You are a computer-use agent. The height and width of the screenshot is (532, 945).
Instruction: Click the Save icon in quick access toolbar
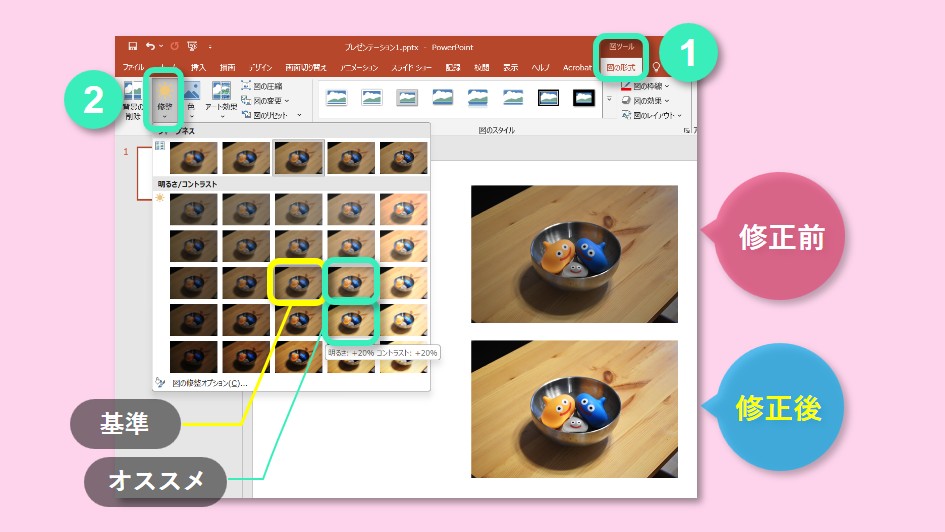click(133, 46)
